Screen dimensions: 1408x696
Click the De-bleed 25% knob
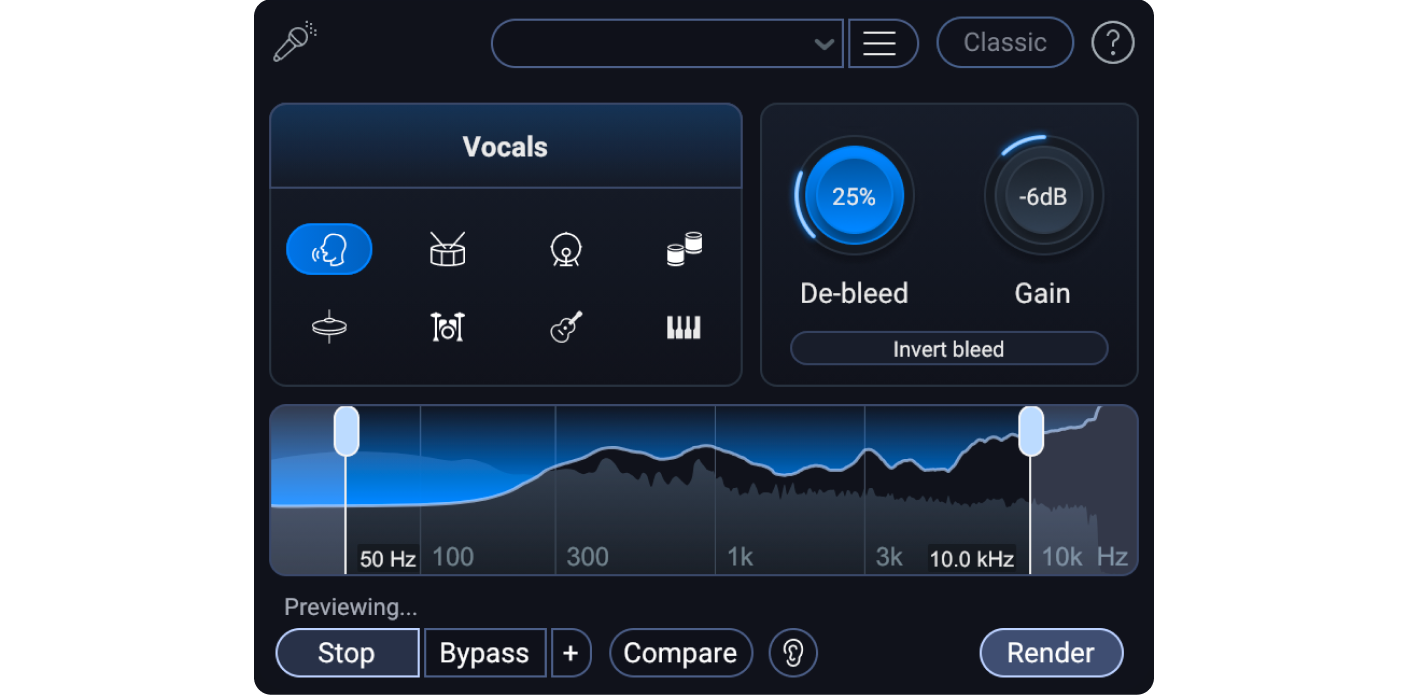coord(854,197)
